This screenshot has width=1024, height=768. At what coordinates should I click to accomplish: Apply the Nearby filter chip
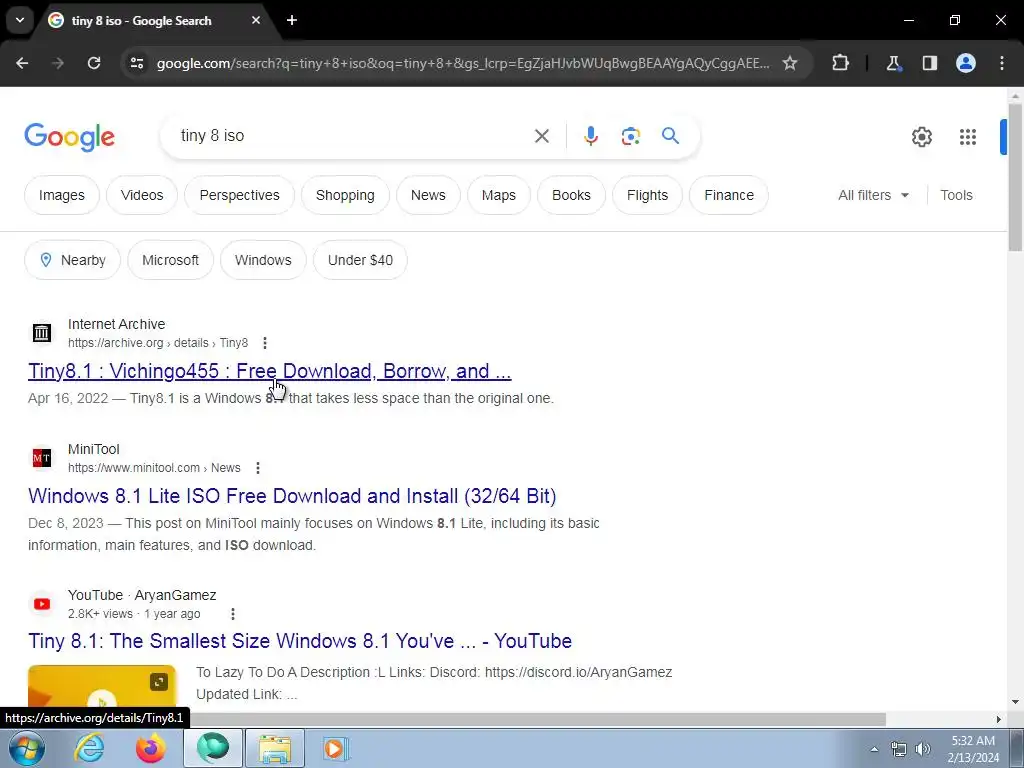[72, 260]
